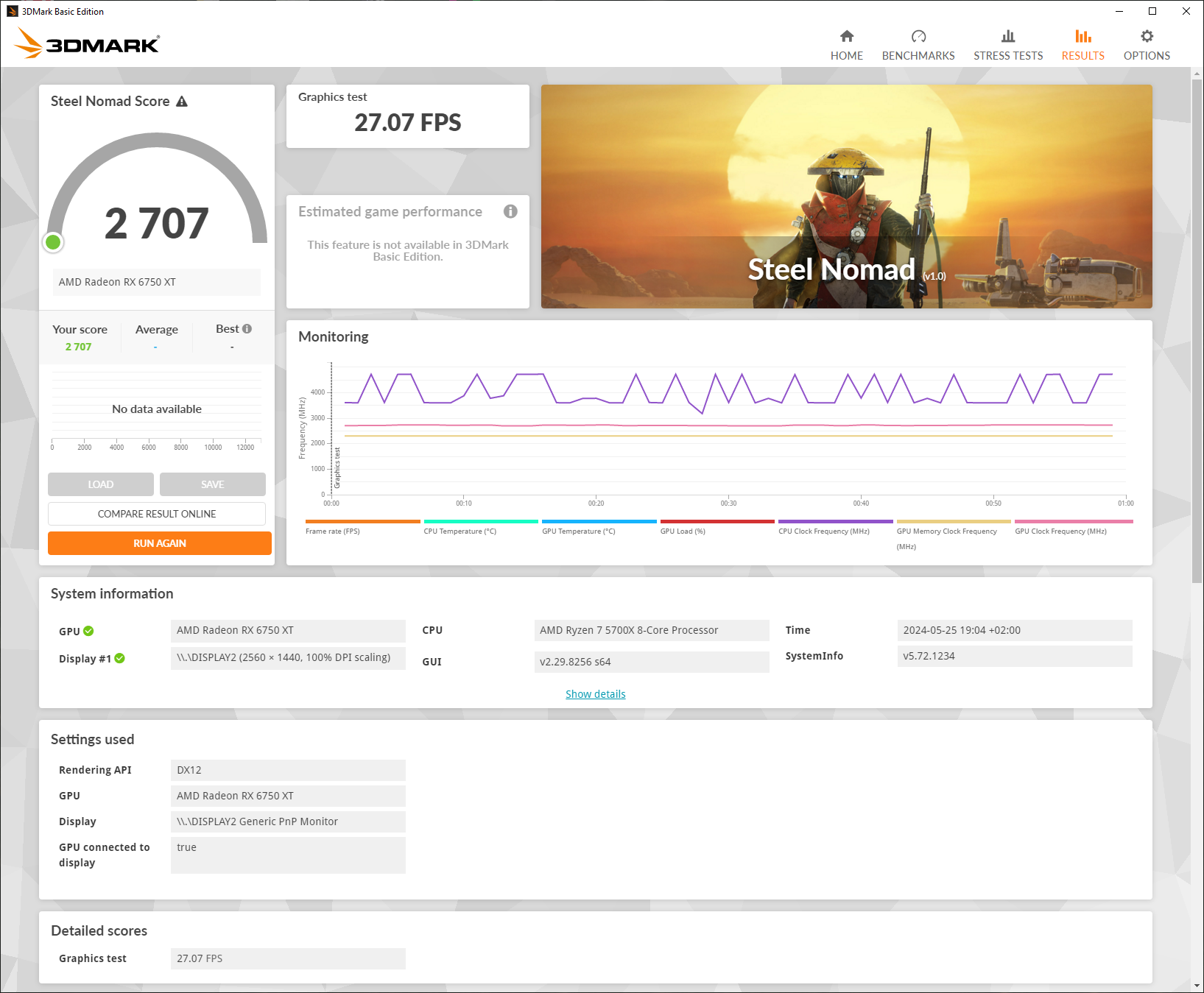This screenshot has width=1204, height=993.
Task: Select the RESULTS chart icon
Action: pyautogui.click(x=1083, y=36)
